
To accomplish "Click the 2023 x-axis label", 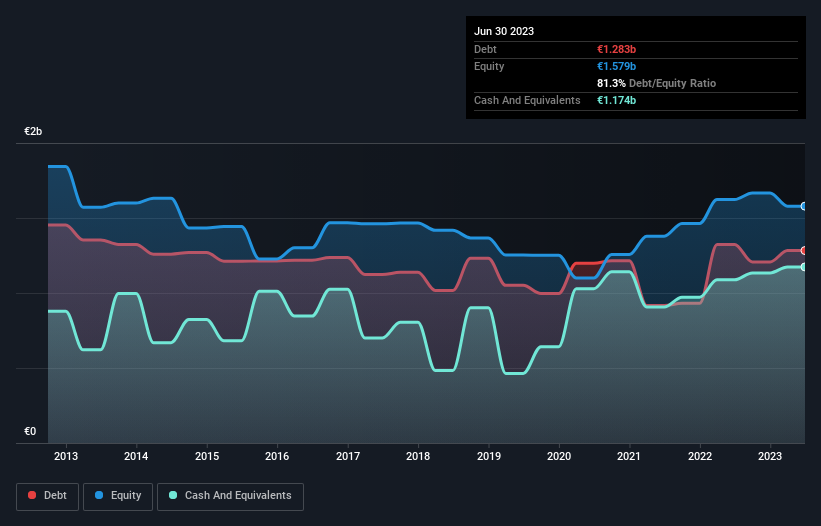I will point(770,456).
